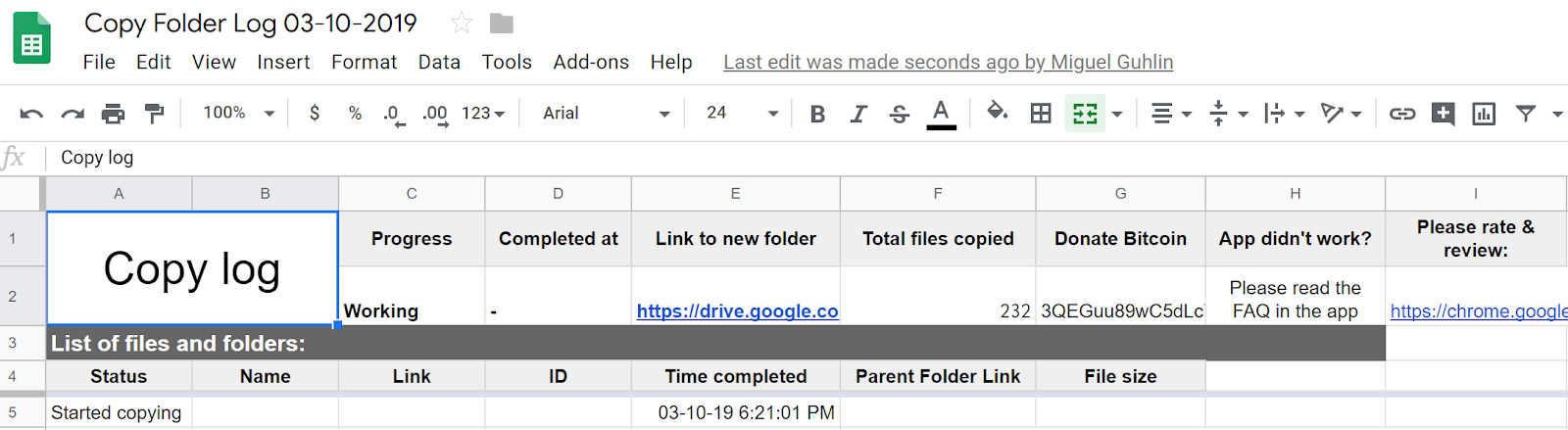Click the insert comment icon

(x=1443, y=114)
